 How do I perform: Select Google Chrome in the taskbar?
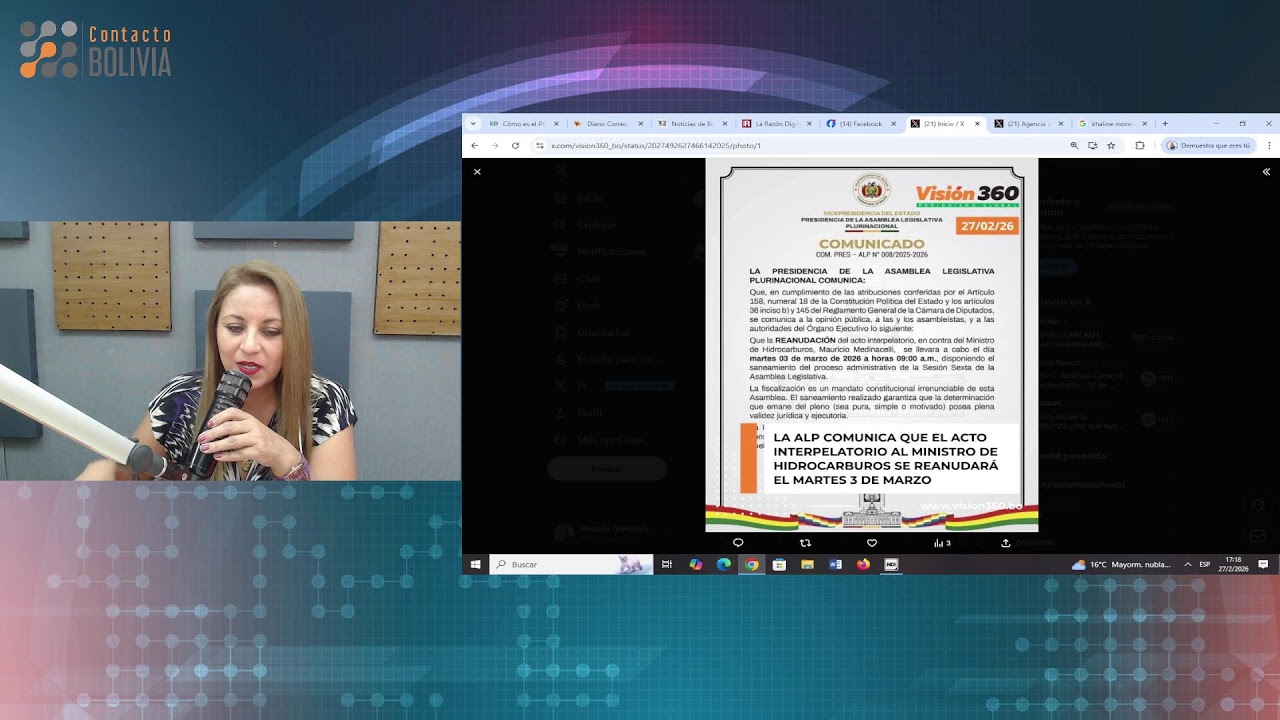pos(752,564)
